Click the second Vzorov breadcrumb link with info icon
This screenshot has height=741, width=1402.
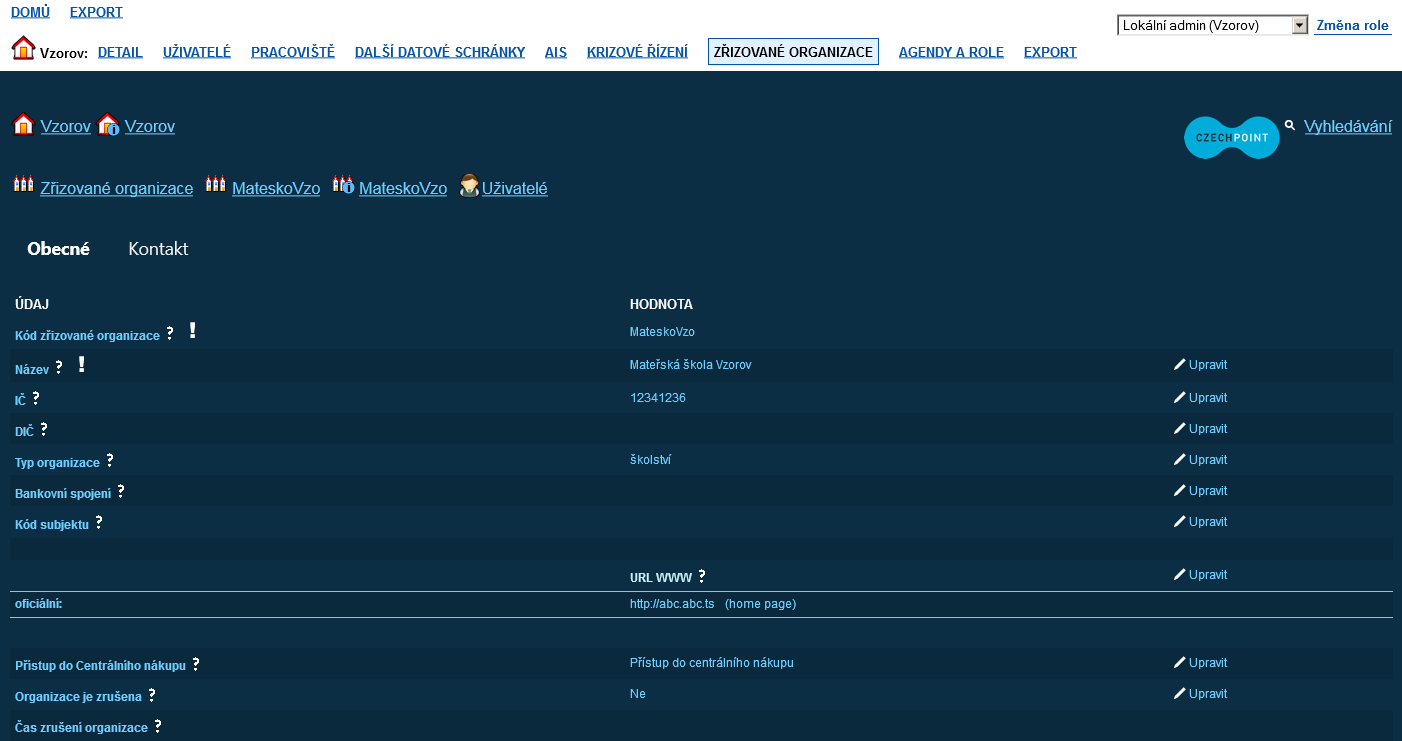[150, 126]
